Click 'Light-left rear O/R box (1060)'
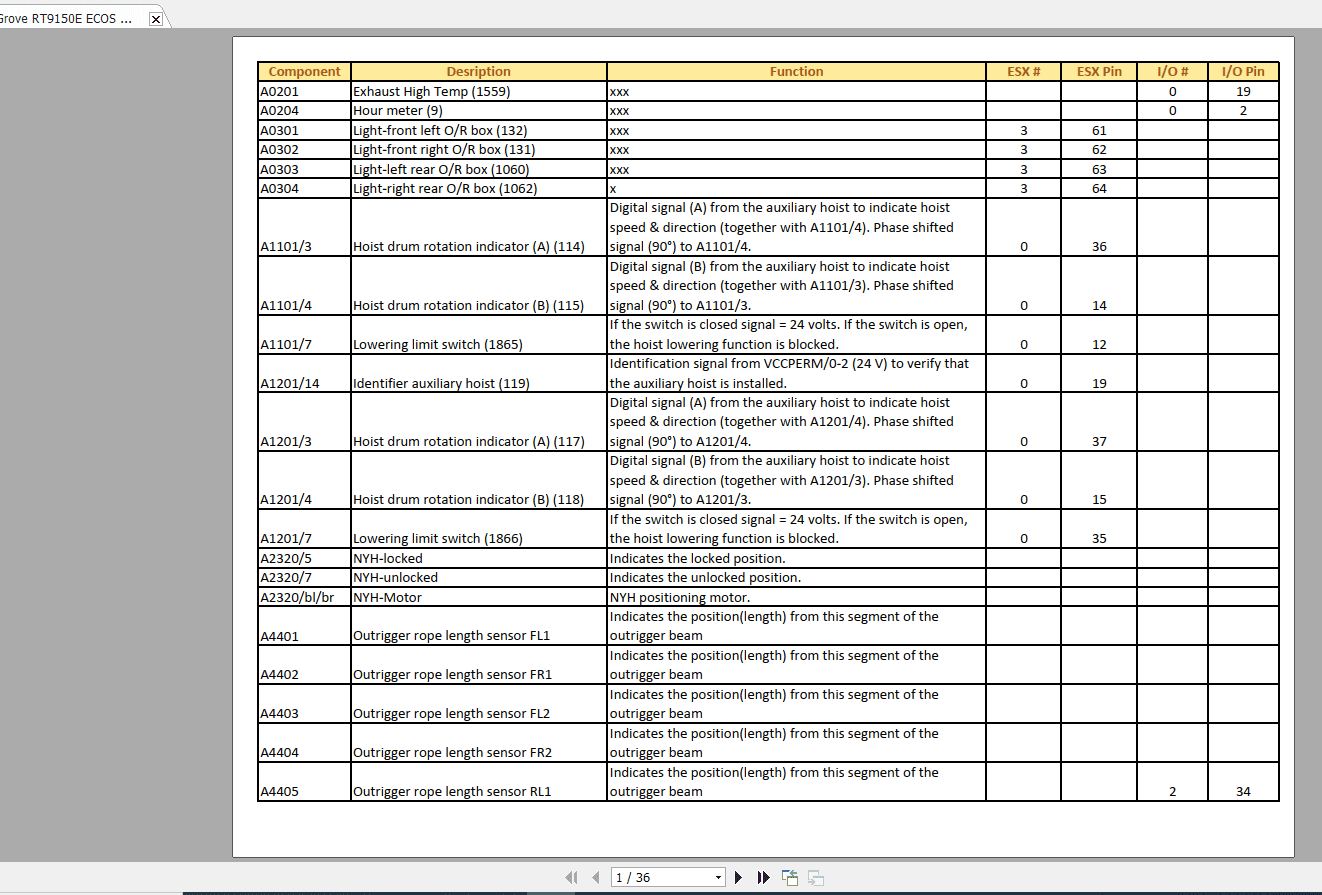This screenshot has width=1322, height=895. pos(441,169)
